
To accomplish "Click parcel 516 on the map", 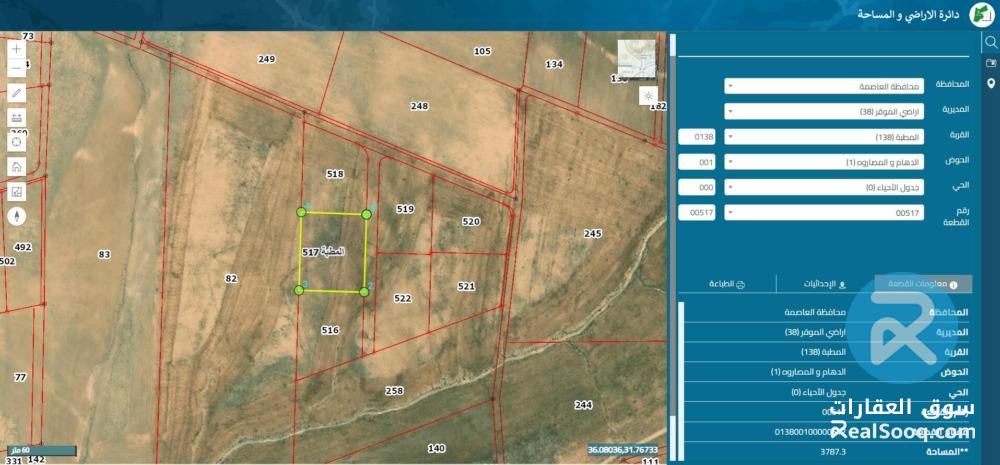I will (330, 330).
